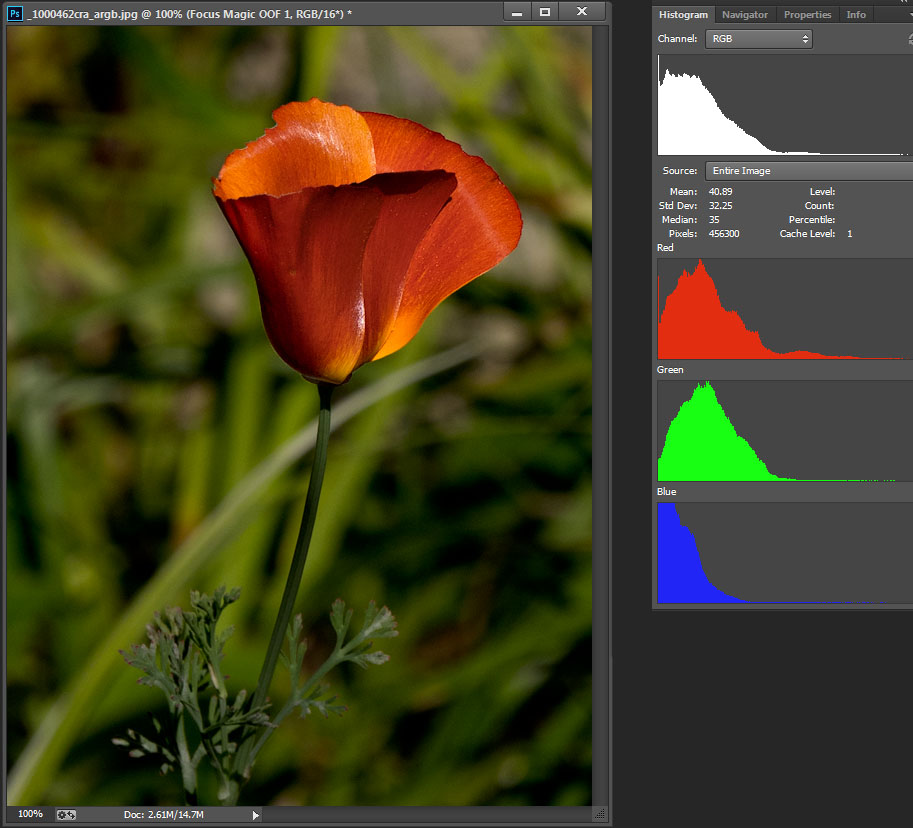Click the zoom percentage field showing 100%
This screenshot has height=828, width=913.
point(30,814)
